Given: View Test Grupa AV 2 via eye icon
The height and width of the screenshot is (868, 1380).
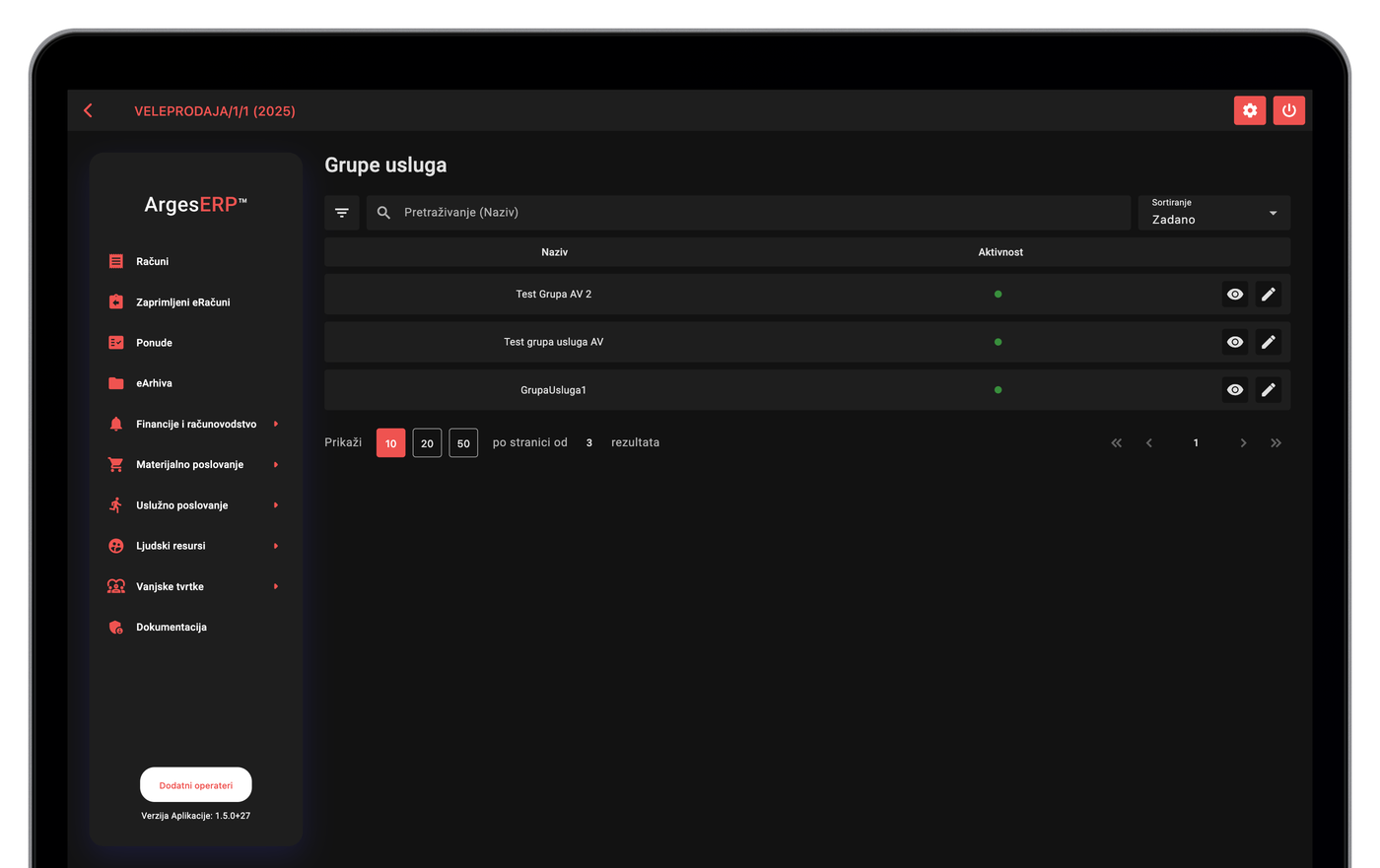Looking at the screenshot, I should [1235, 294].
